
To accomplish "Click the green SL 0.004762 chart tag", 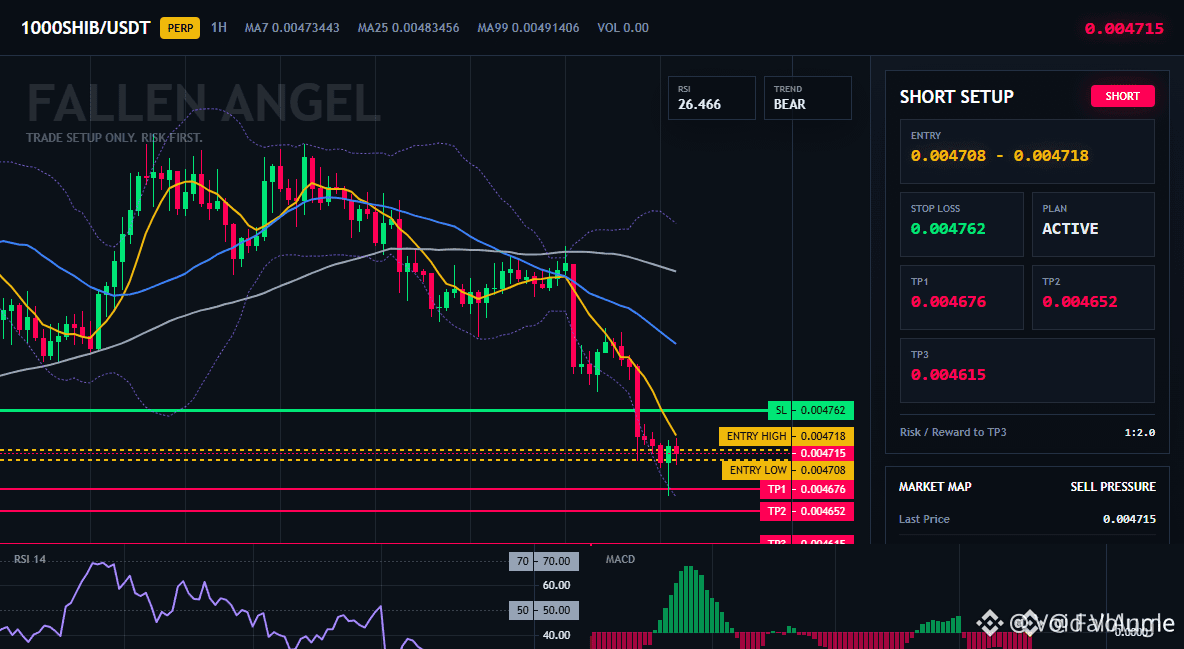I will click(811, 410).
